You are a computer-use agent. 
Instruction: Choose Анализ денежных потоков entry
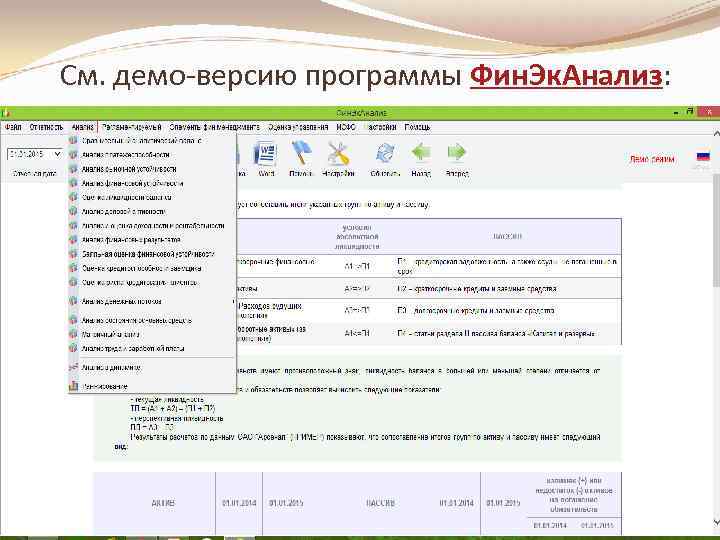tap(152, 301)
